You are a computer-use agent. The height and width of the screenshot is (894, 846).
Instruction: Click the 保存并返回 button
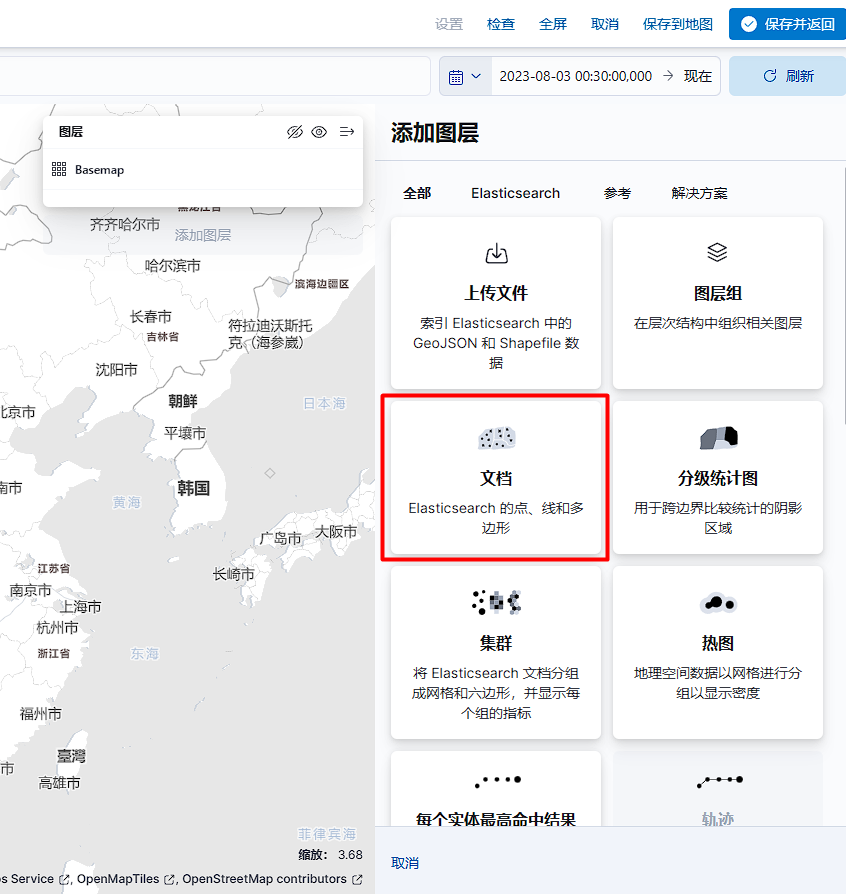tap(787, 24)
